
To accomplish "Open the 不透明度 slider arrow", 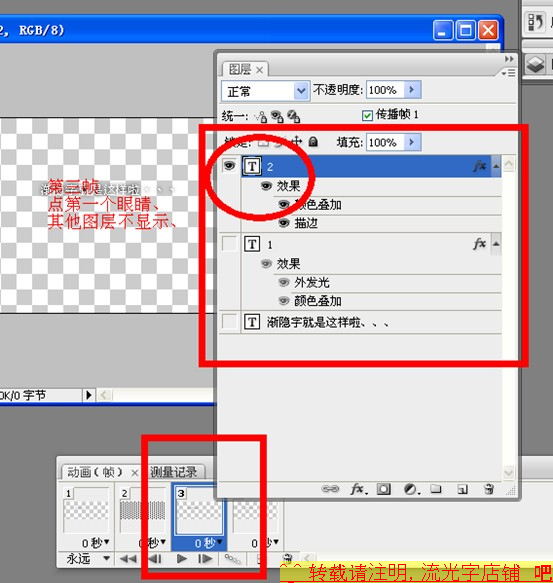I will 412,90.
